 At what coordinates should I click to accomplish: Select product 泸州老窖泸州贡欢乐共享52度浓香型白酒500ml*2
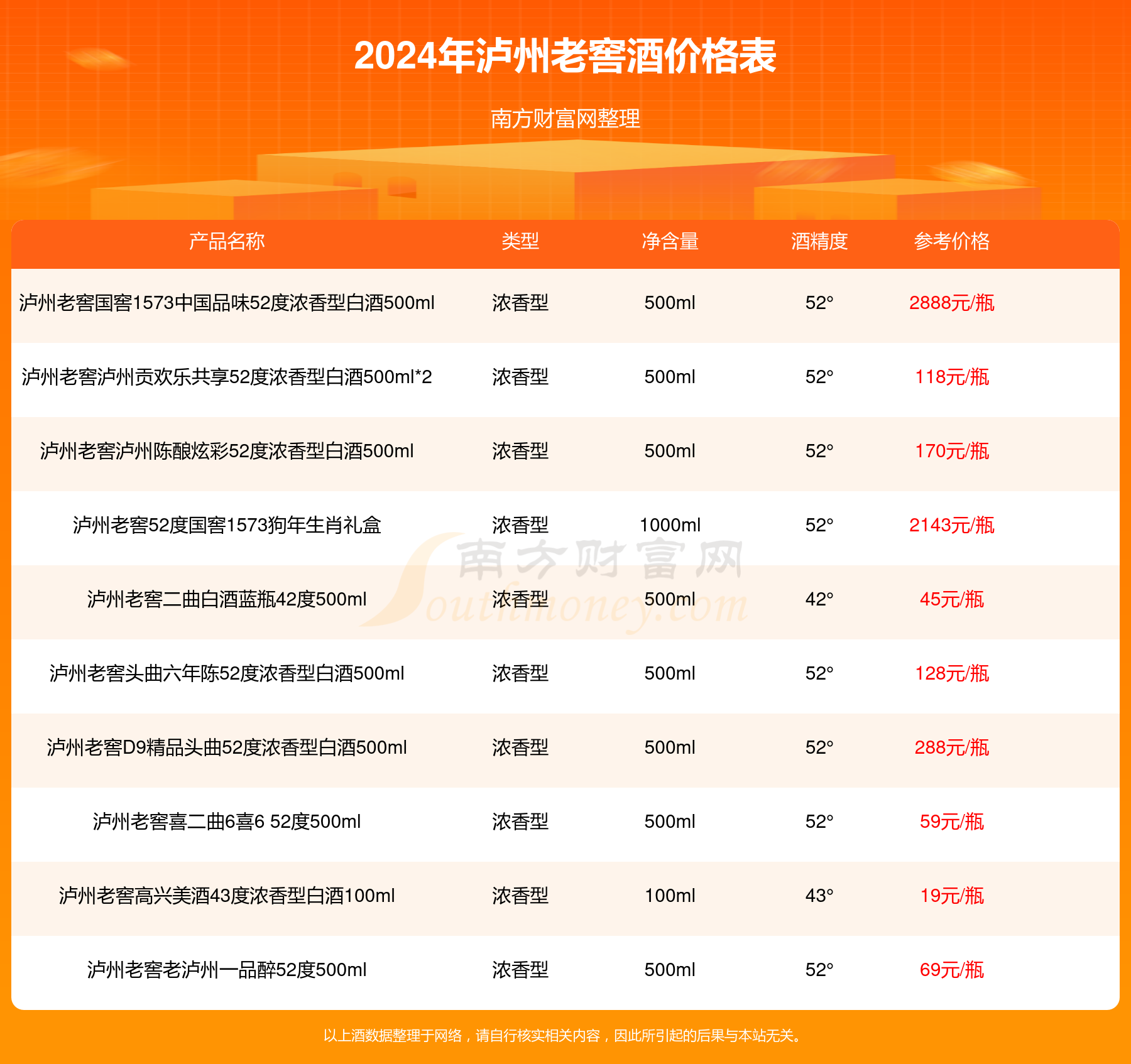pyautogui.click(x=227, y=377)
